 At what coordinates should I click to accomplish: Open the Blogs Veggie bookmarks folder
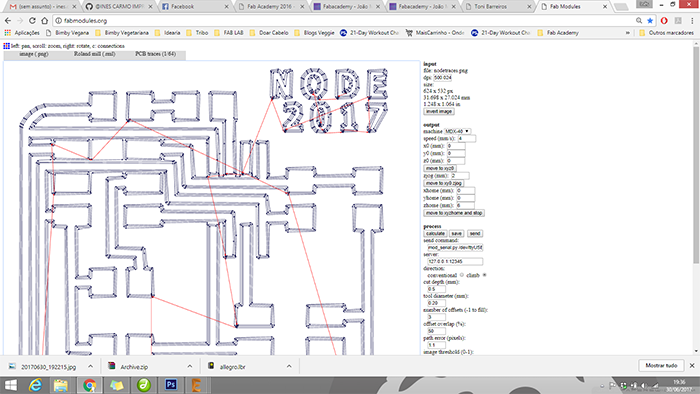314,33
